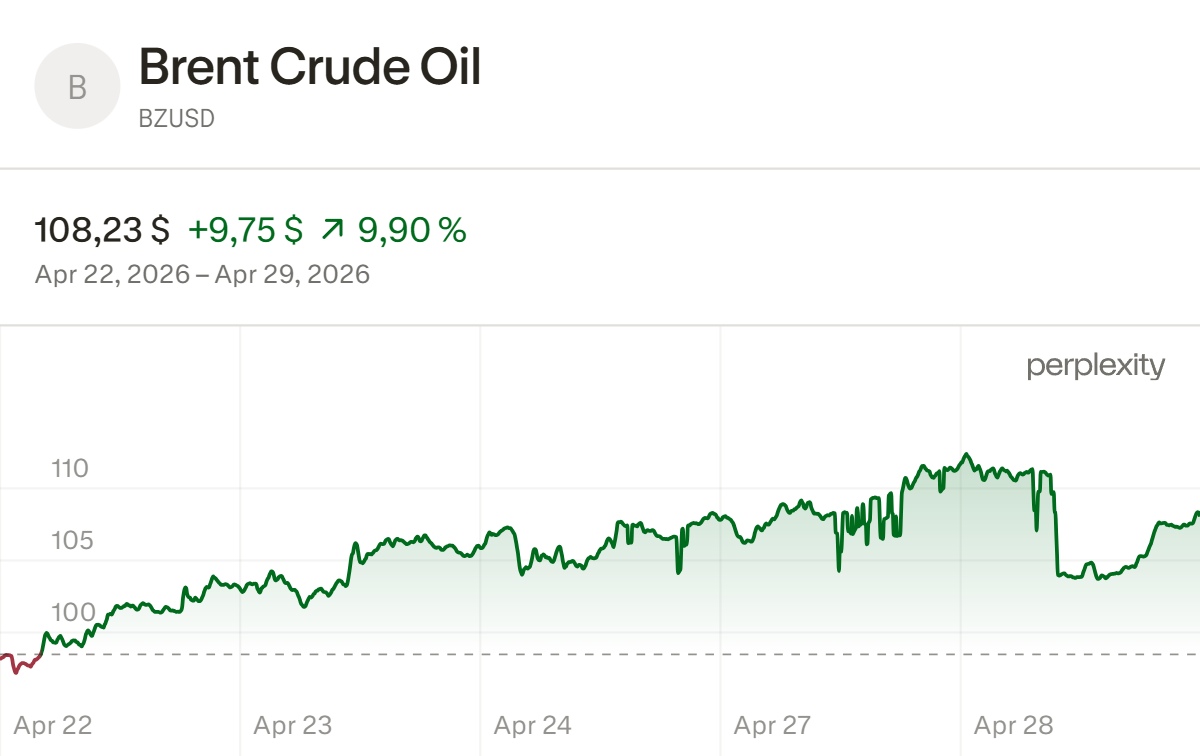
Task: Click the Apr 24 x-axis label
Action: click(x=533, y=725)
